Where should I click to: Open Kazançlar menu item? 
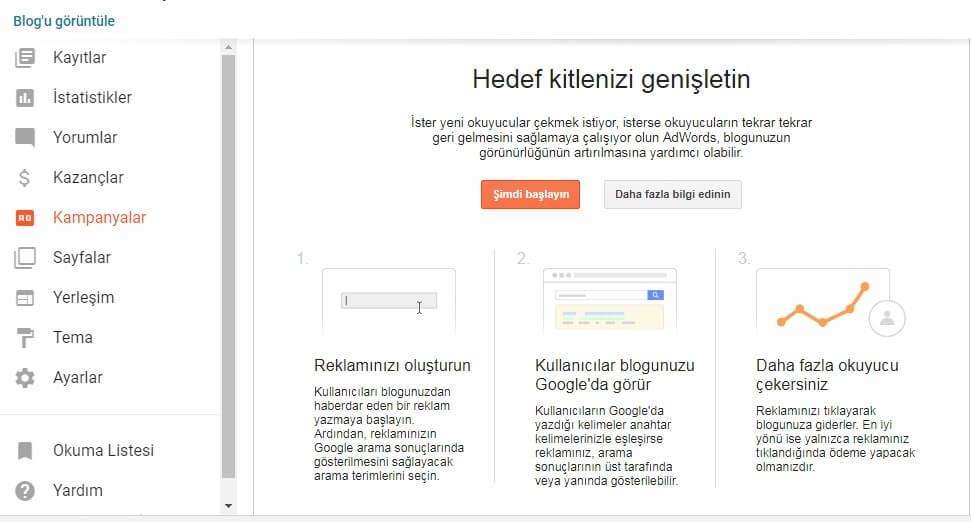[x=88, y=178]
